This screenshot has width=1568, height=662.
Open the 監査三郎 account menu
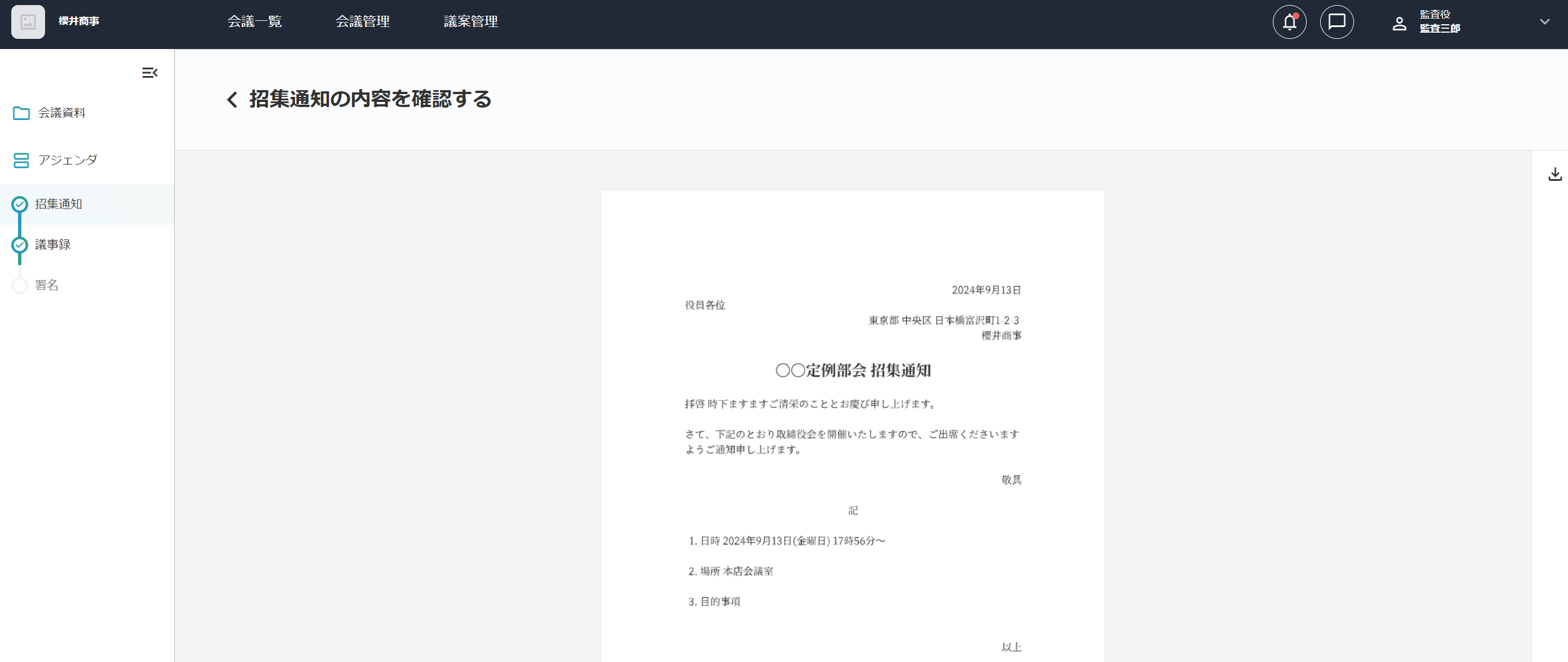pyautogui.click(x=1440, y=28)
